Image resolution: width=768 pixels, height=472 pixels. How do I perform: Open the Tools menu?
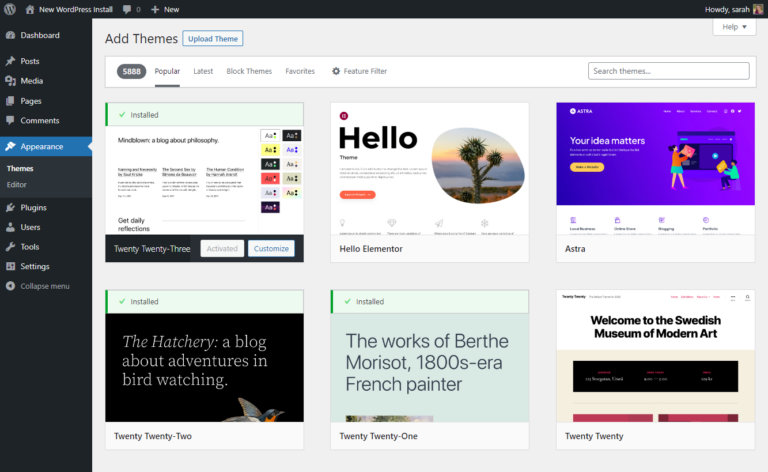pos(29,247)
